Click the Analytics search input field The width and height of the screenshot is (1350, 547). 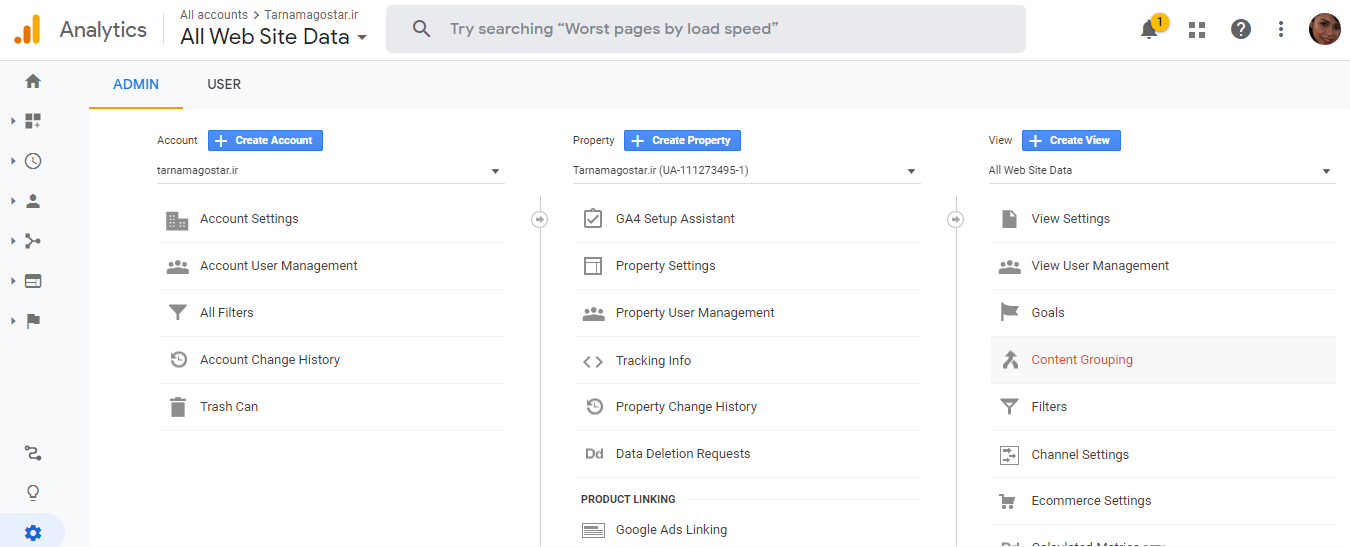coord(706,29)
